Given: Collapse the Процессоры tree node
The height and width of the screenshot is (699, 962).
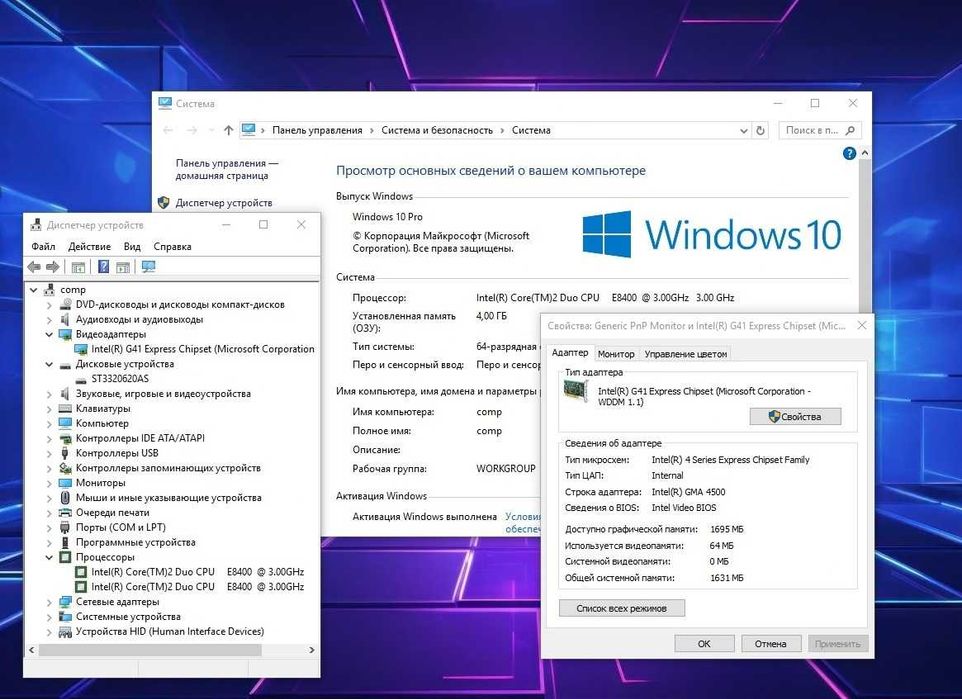Looking at the screenshot, I should point(49,557).
